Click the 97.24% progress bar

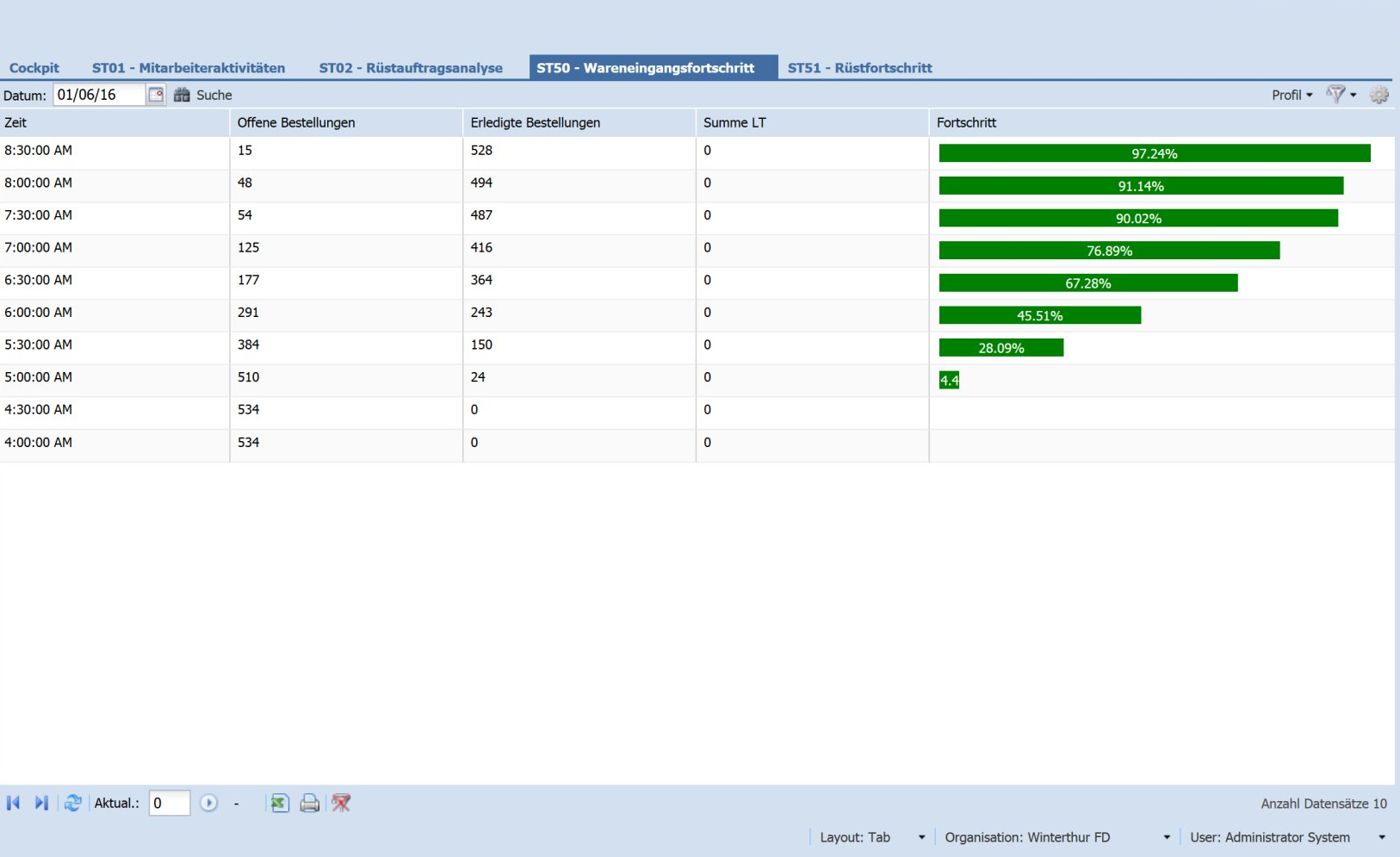click(1154, 153)
